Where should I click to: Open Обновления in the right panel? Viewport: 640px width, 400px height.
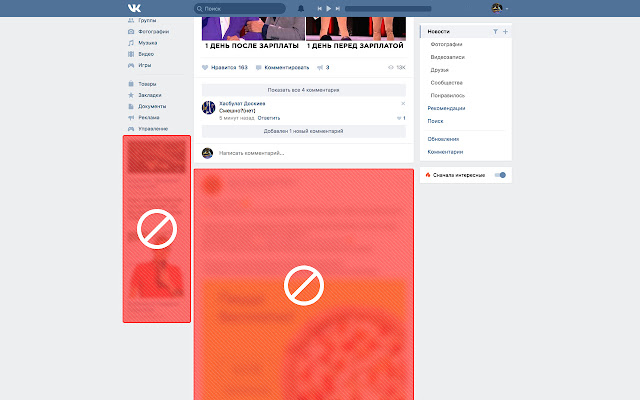tap(443, 139)
